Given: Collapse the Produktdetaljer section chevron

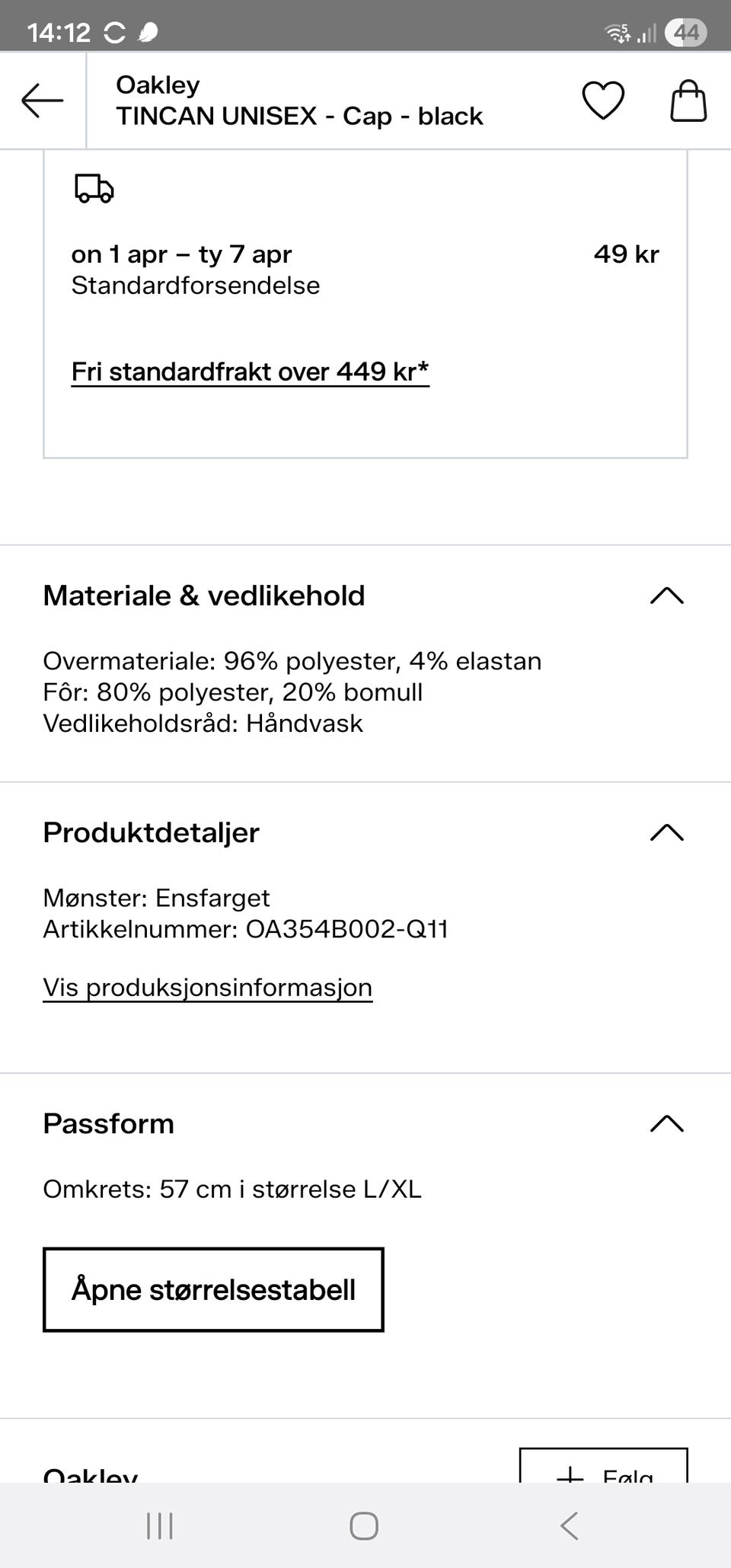Looking at the screenshot, I should pos(667,832).
